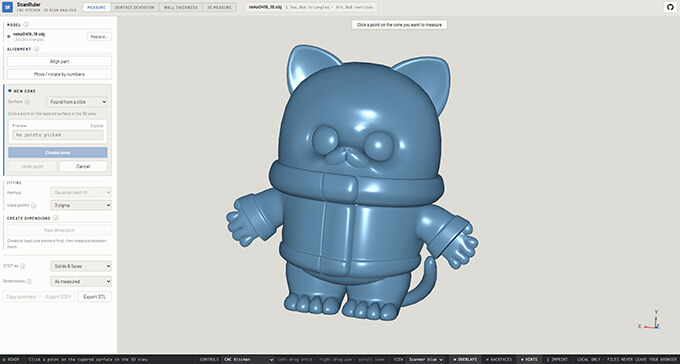680x364 pixels.
Task: Click the model file name in header
Action: pos(265,7)
